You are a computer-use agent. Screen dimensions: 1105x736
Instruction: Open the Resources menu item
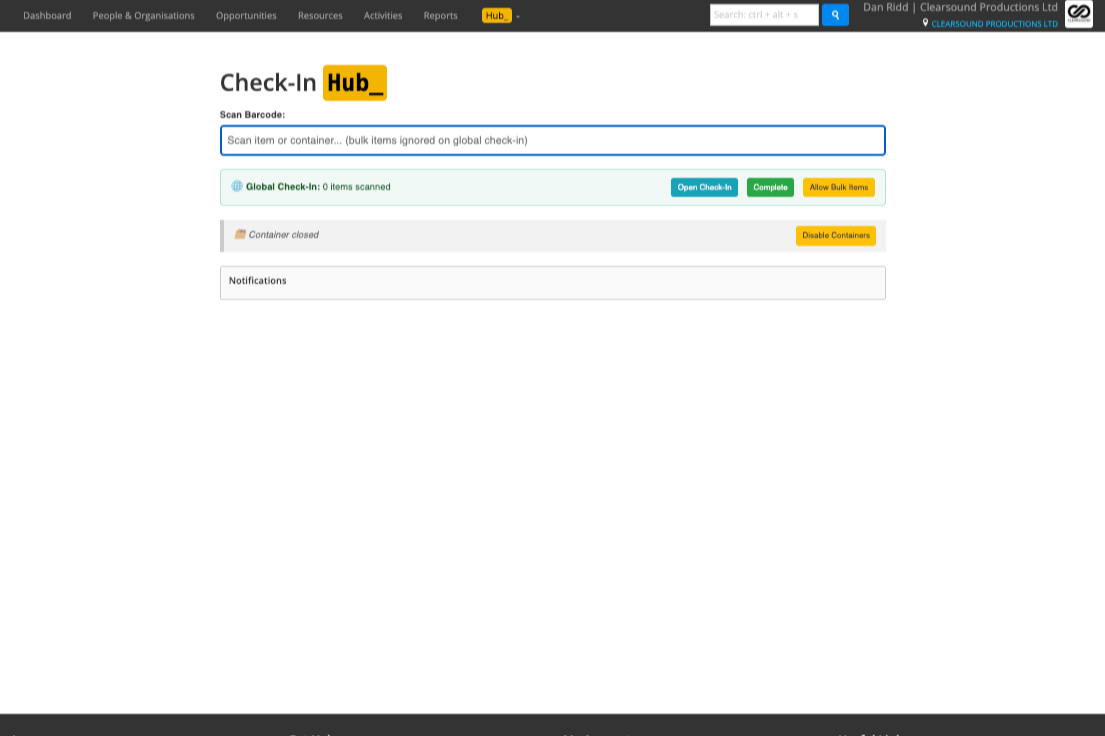(319, 15)
